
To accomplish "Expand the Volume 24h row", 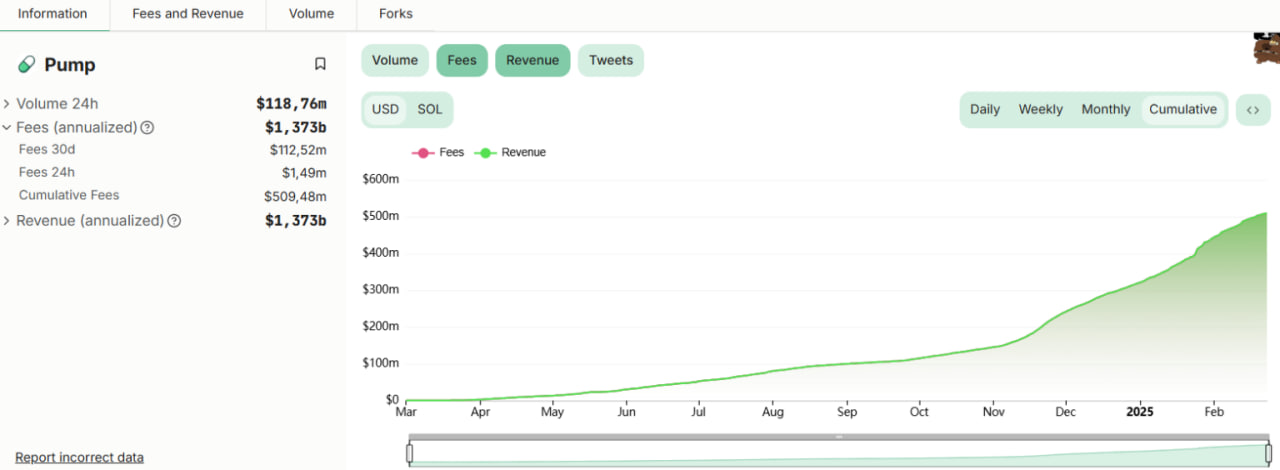I will (x=7, y=104).
